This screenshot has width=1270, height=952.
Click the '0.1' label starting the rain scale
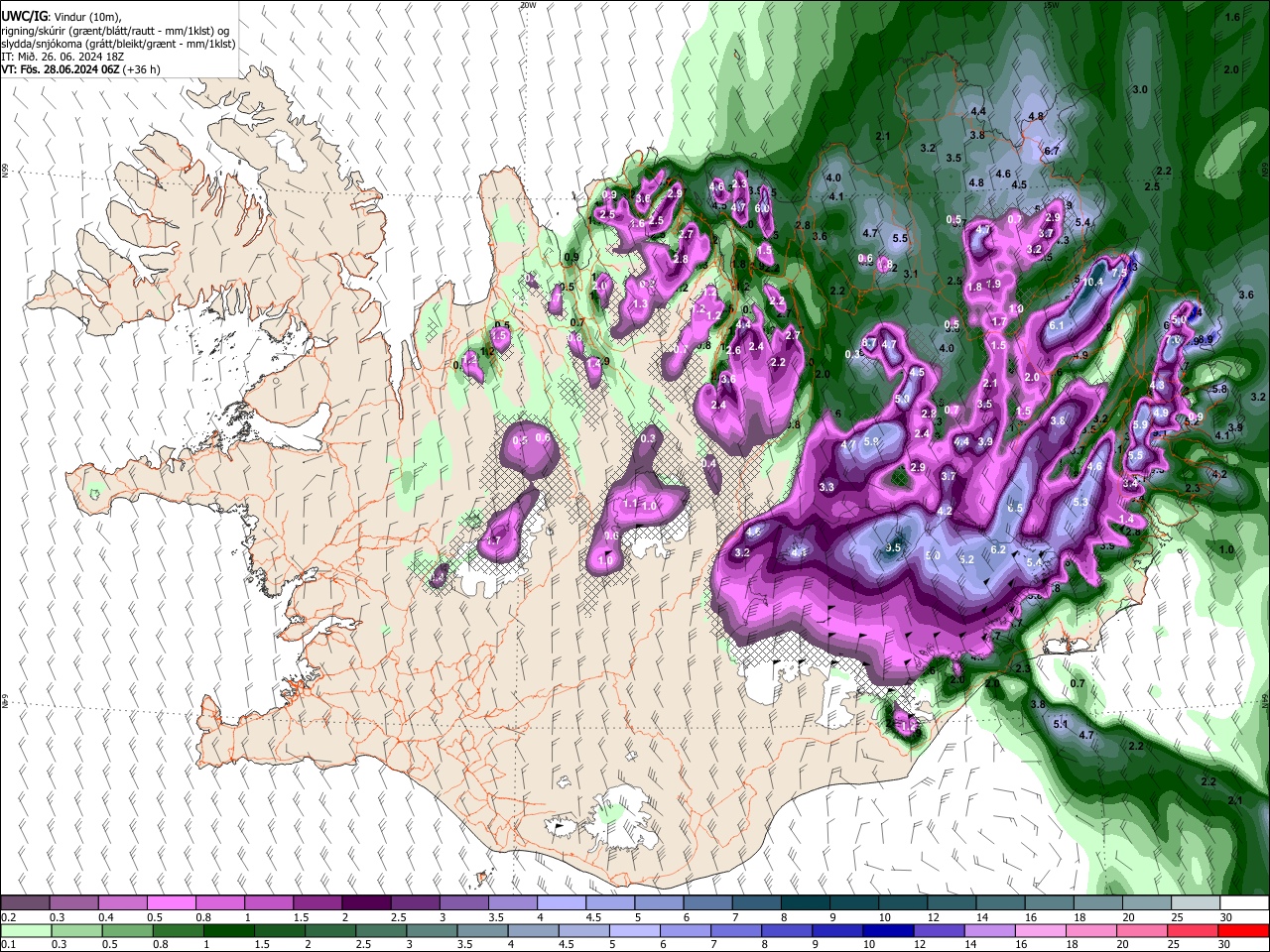click(x=9, y=945)
